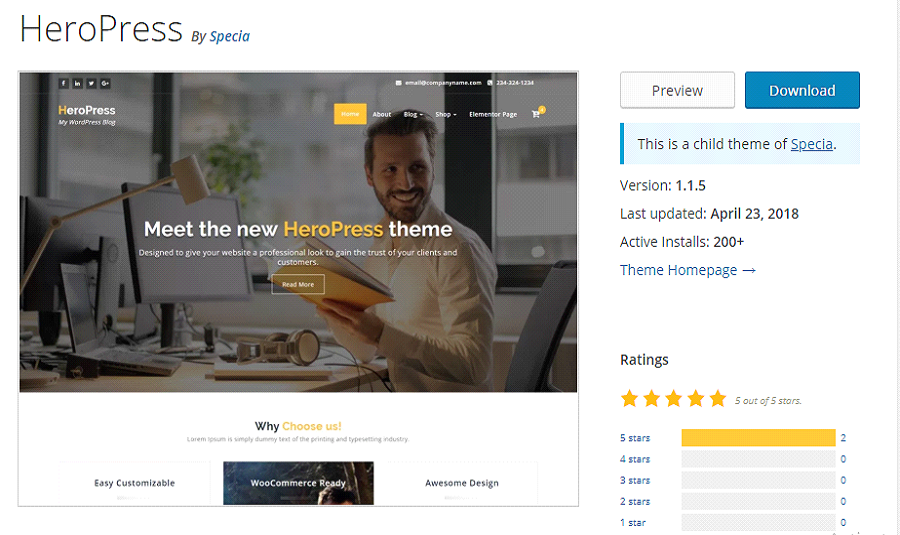Click the 'Version: 1.1.5' text
The width and height of the screenshot is (900, 535).
tap(663, 185)
